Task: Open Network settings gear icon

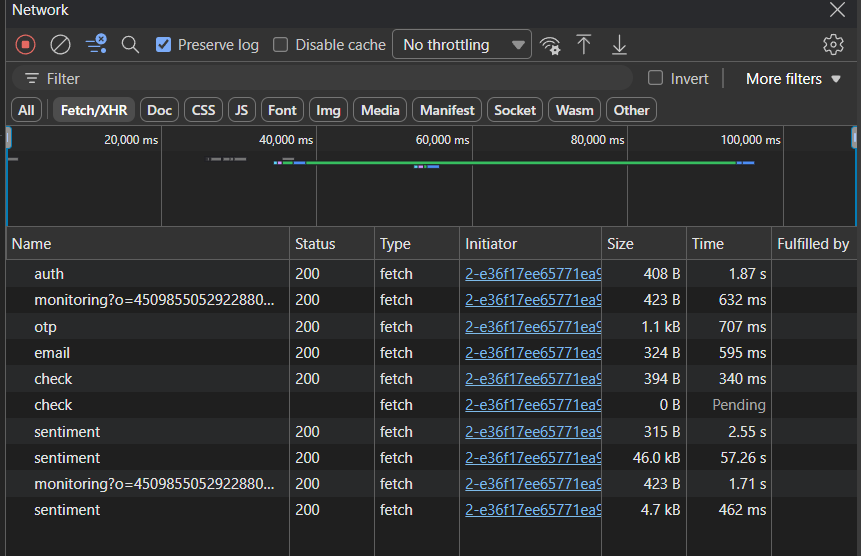Action: click(x=833, y=44)
